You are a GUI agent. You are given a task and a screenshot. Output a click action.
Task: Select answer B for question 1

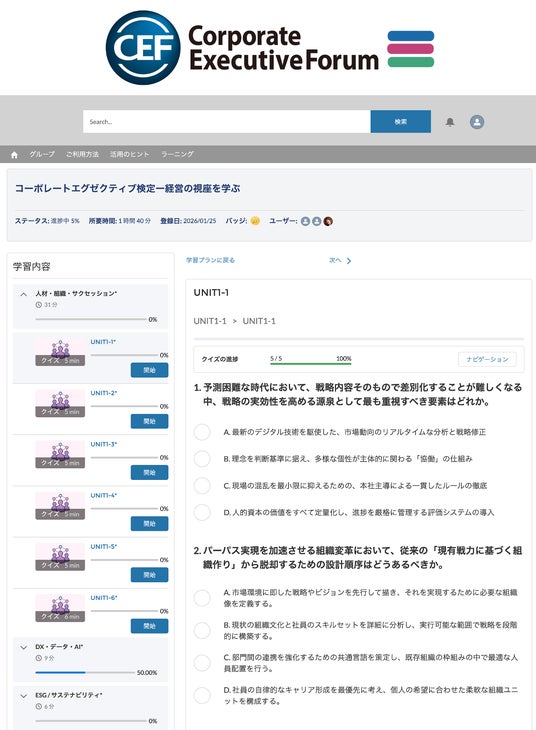point(202,459)
